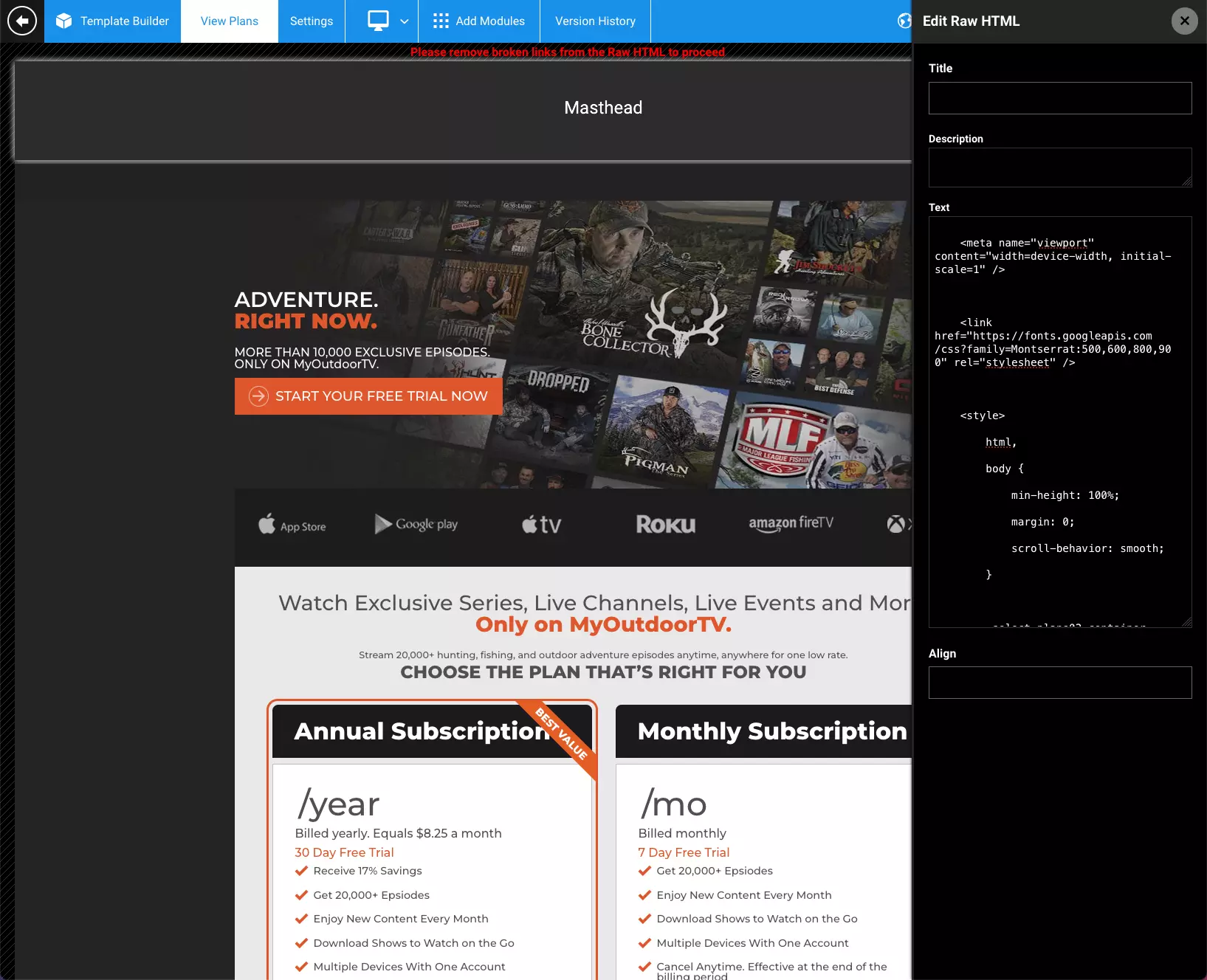This screenshot has height=980, width=1207.
Task: Click the Google Play logo
Action: (x=416, y=524)
